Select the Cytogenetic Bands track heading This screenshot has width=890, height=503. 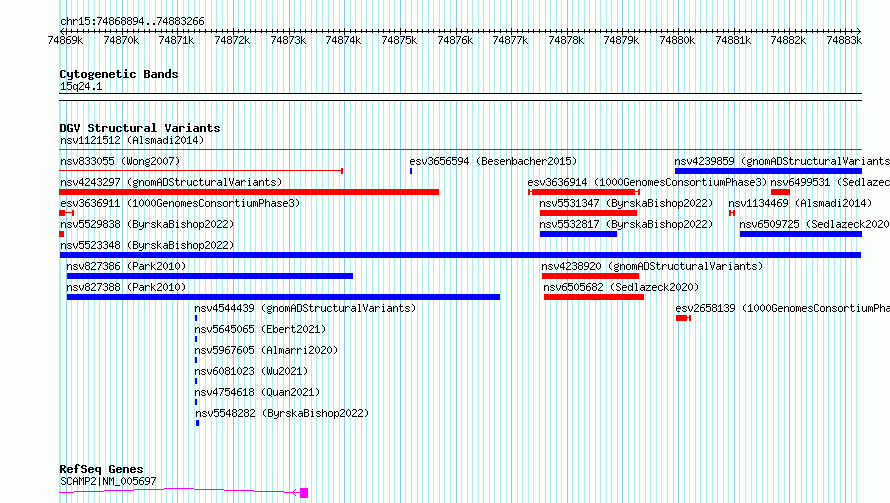pyautogui.click(x=119, y=74)
